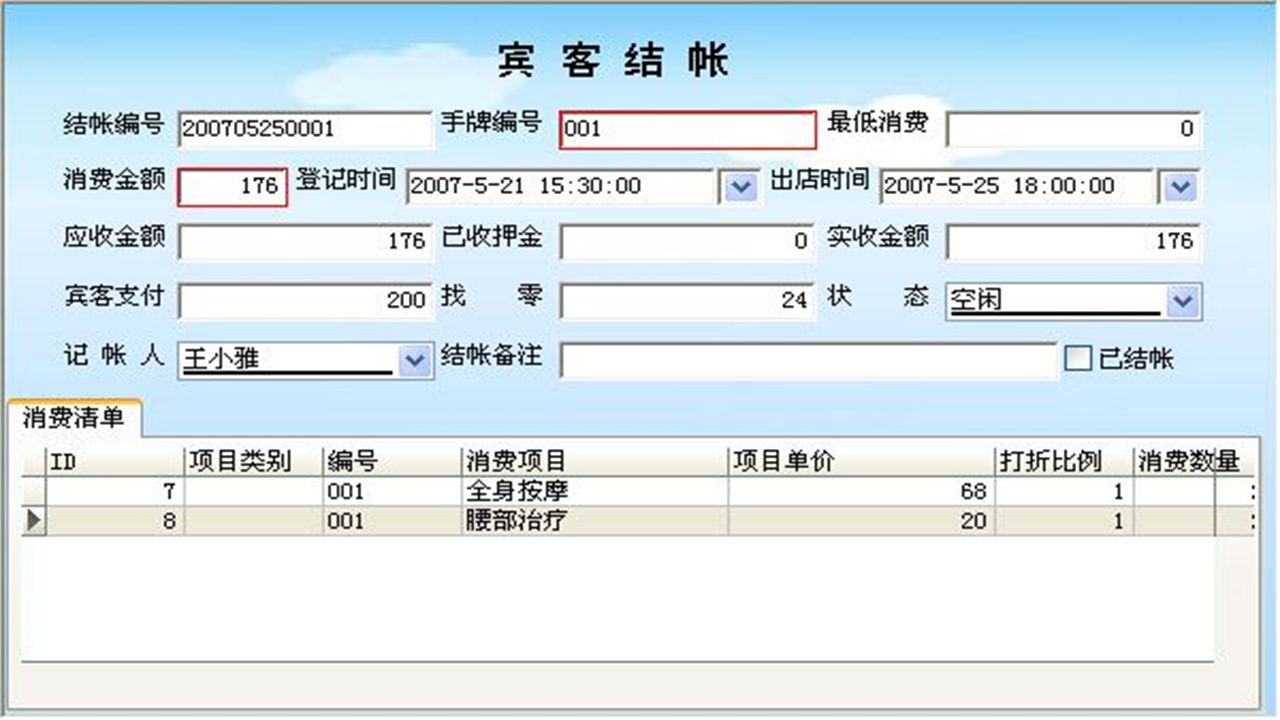Viewport: 1280px width, 720px height.
Task: Click the 消费金额 field showing 176
Action: point(232,185)
